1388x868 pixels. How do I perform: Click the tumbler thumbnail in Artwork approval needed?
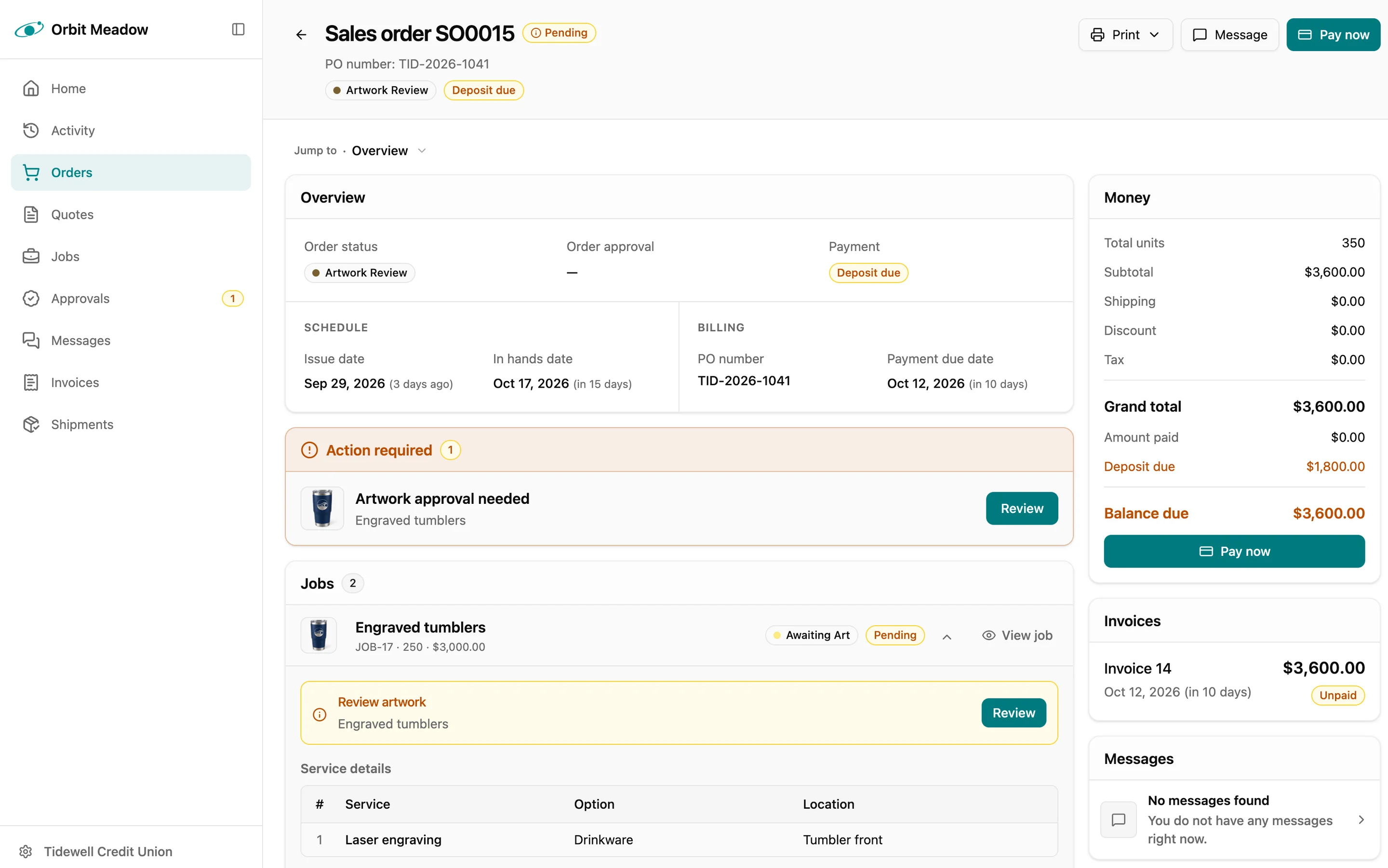coord(322,508)
